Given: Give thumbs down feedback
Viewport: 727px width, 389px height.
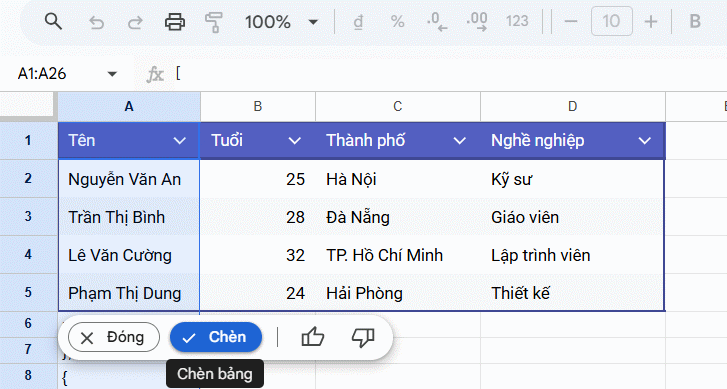Looking at the screenshot, I should tap(363, 337).
